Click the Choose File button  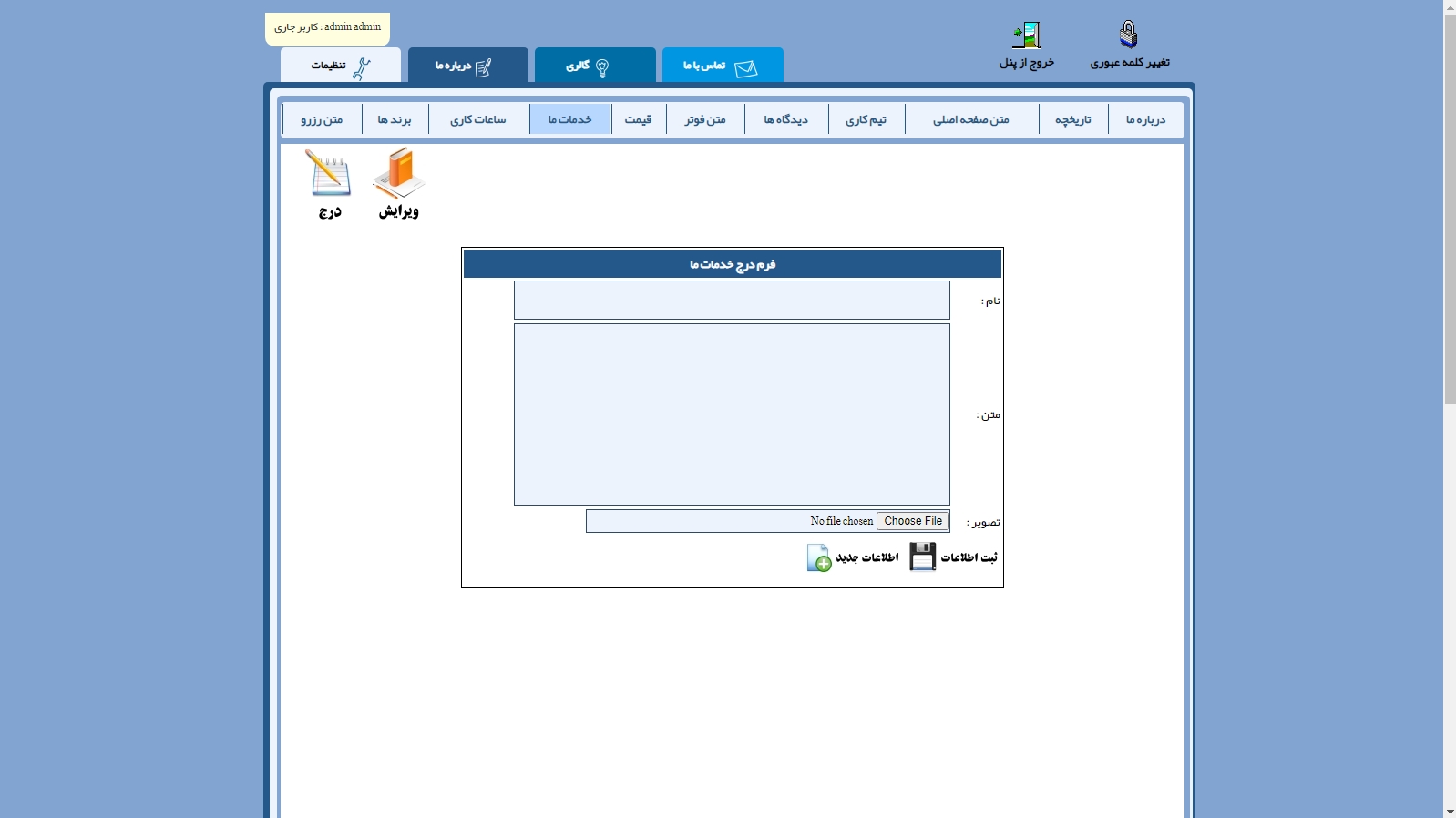913,521
